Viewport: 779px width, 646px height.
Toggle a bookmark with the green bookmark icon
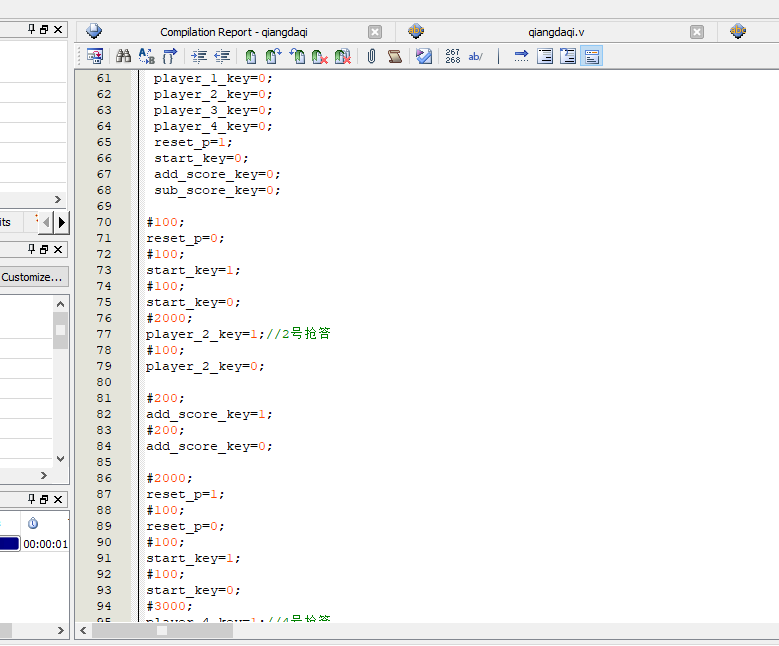click(x=251, y=57)
